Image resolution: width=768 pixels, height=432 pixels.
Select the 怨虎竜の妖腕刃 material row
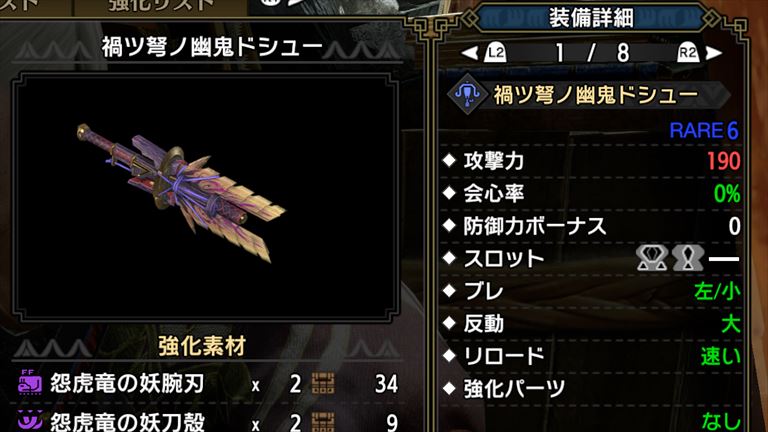click(x=208, y=384)
